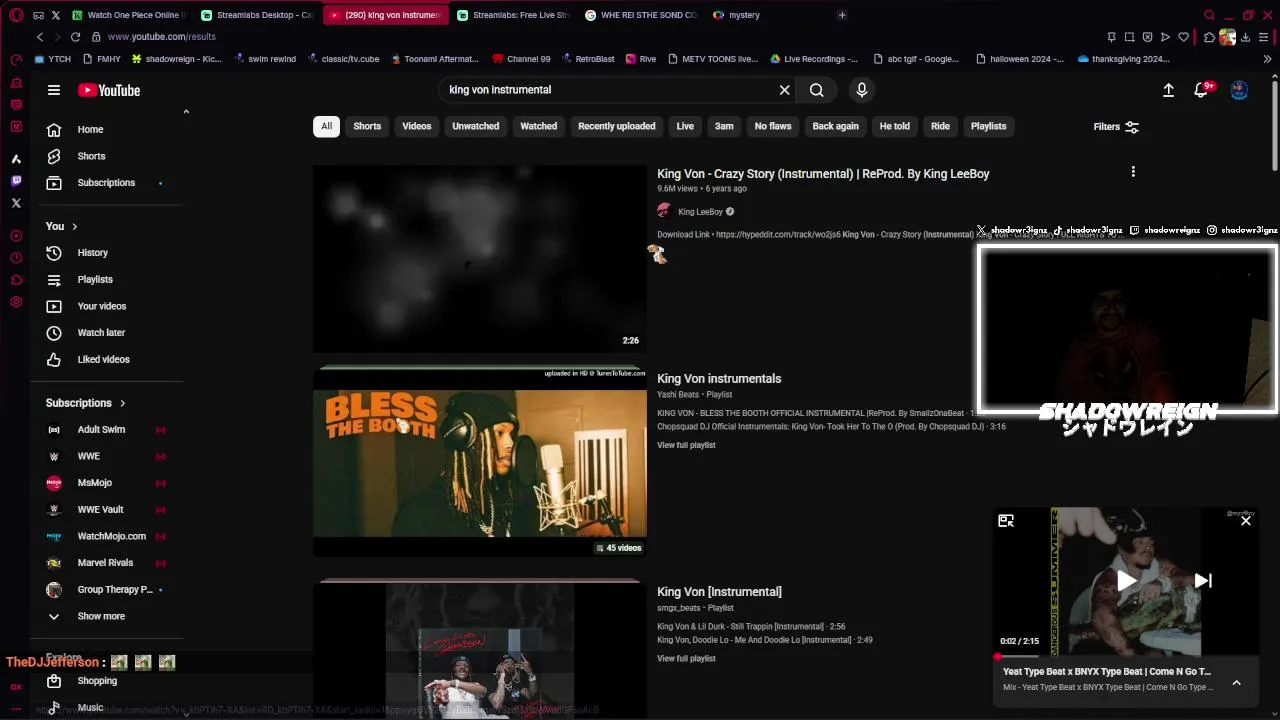This screenshot has height=720, width=1280.
Task: Expand the miniplayer playlist chevron
Action: 1236,683
